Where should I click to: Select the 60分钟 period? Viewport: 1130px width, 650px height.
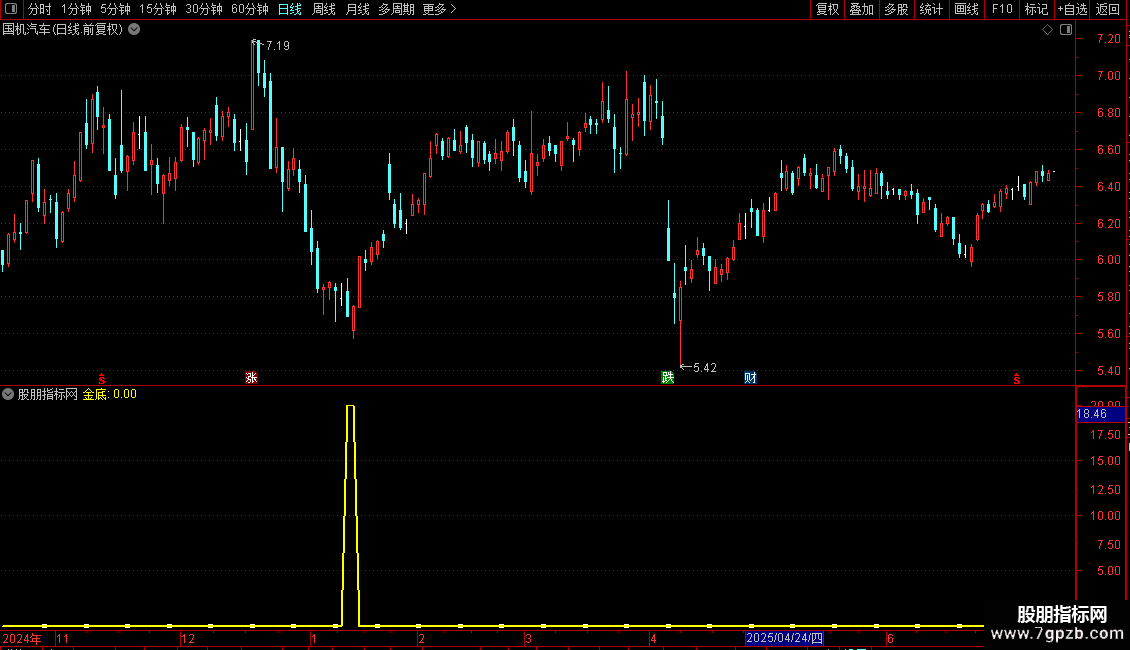(249, 9)
